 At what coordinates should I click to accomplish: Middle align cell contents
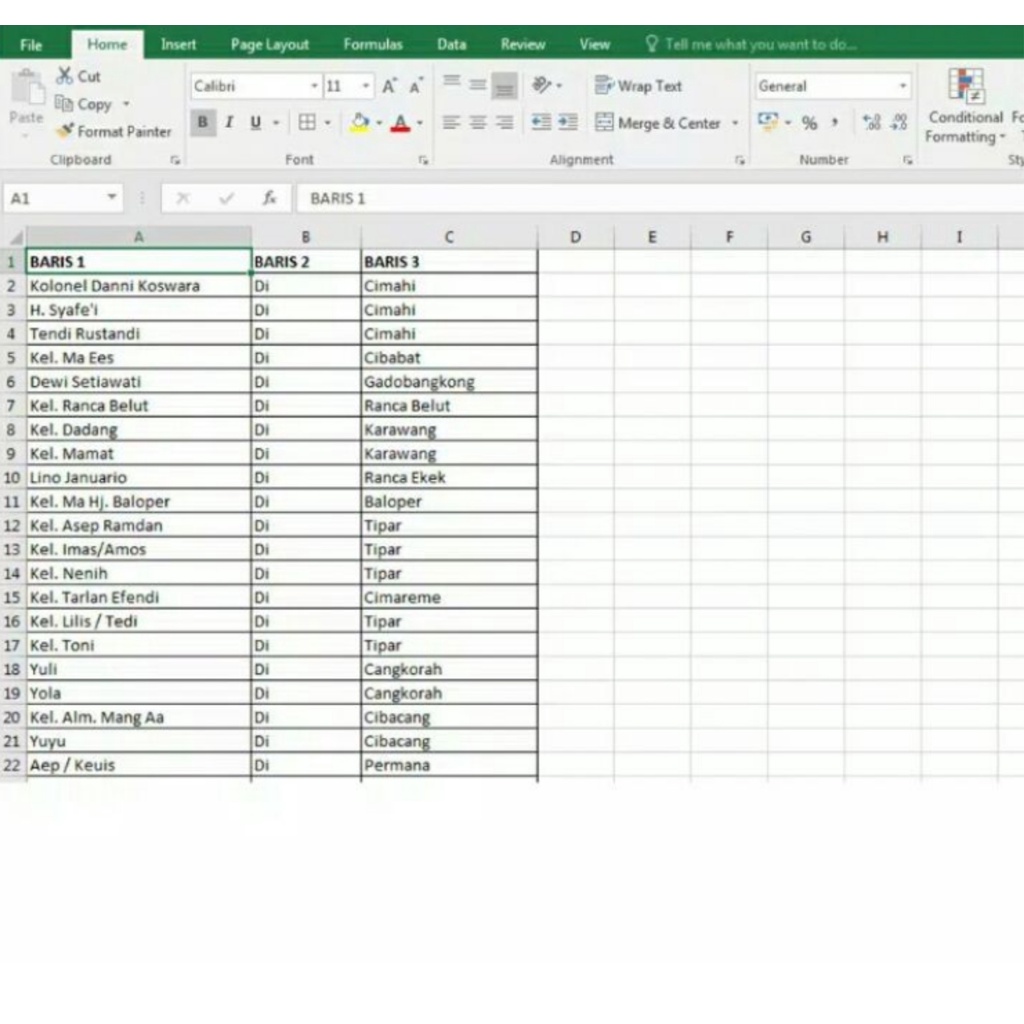pos(478,84)
